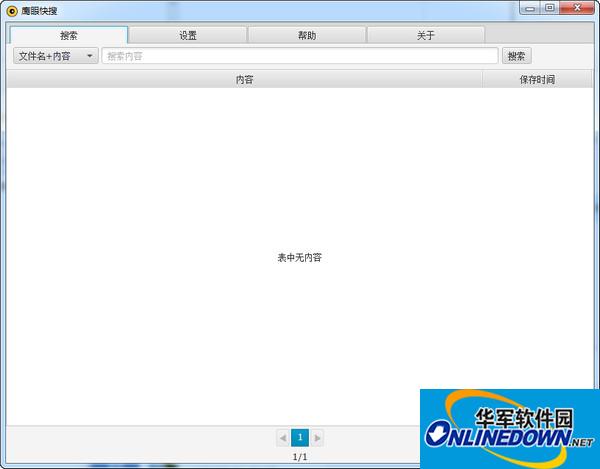Open the 设置 tab
This screenshot has height=469, width=600.
pos(188,35)
